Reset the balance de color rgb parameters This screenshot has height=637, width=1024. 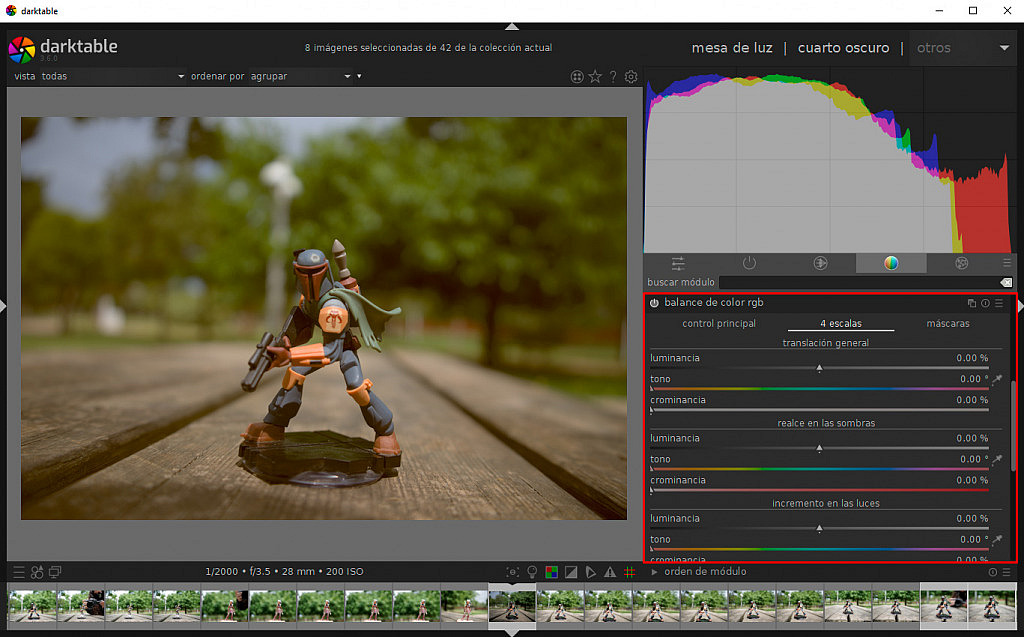tap(984, 302)
